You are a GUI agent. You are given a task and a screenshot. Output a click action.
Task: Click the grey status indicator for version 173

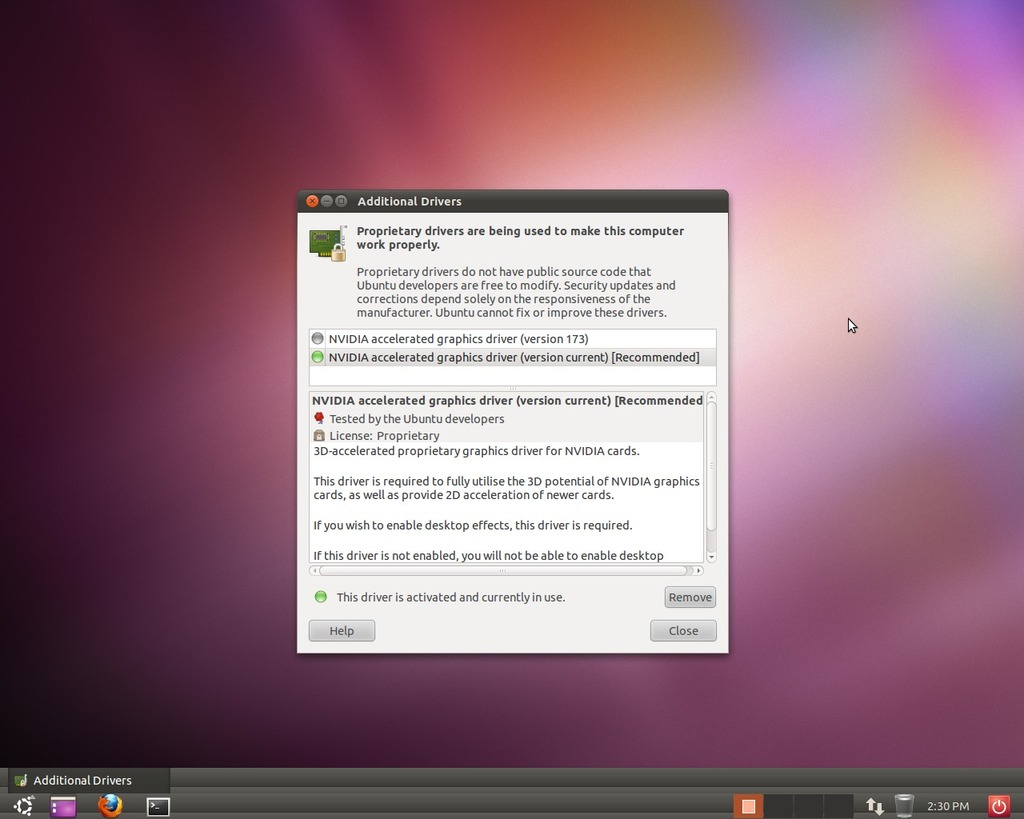(317, 338)
